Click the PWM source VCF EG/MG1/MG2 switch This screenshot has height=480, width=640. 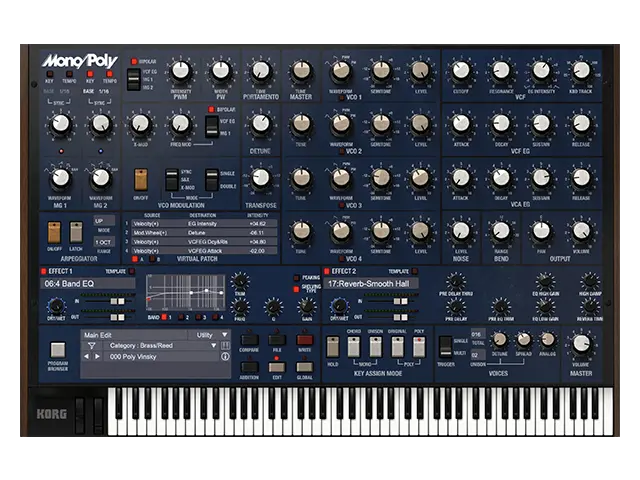pos(133,80)
